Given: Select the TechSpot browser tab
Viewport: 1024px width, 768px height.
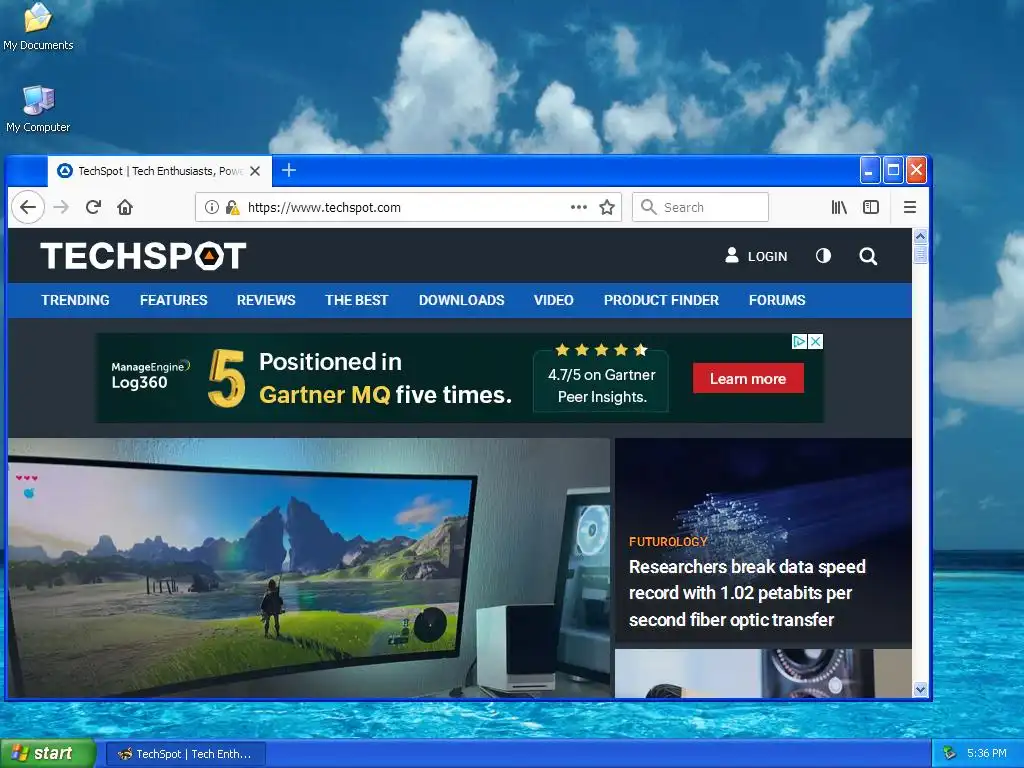Looking at the screenshot, I should point(159,171).
